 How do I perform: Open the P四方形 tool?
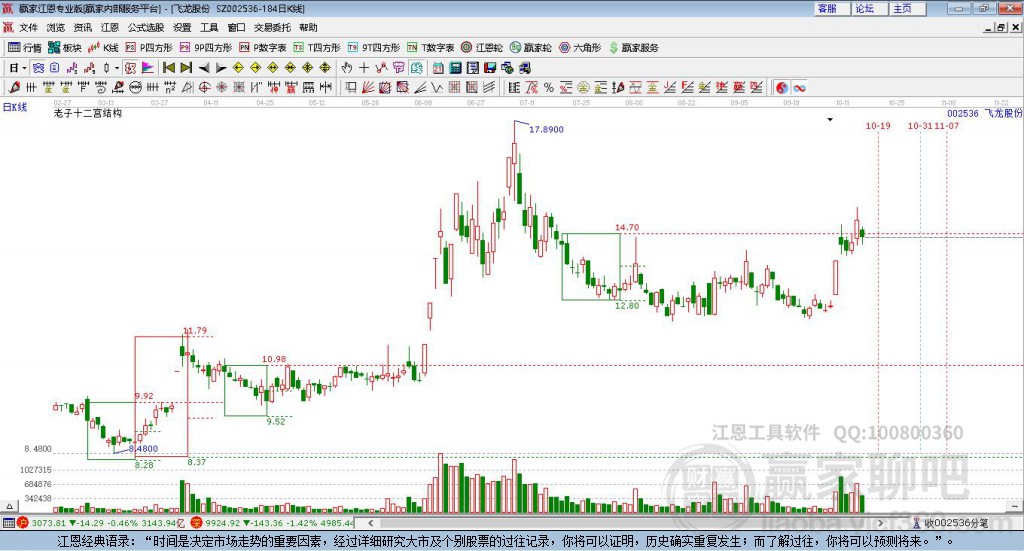click(x=149, y=48)
